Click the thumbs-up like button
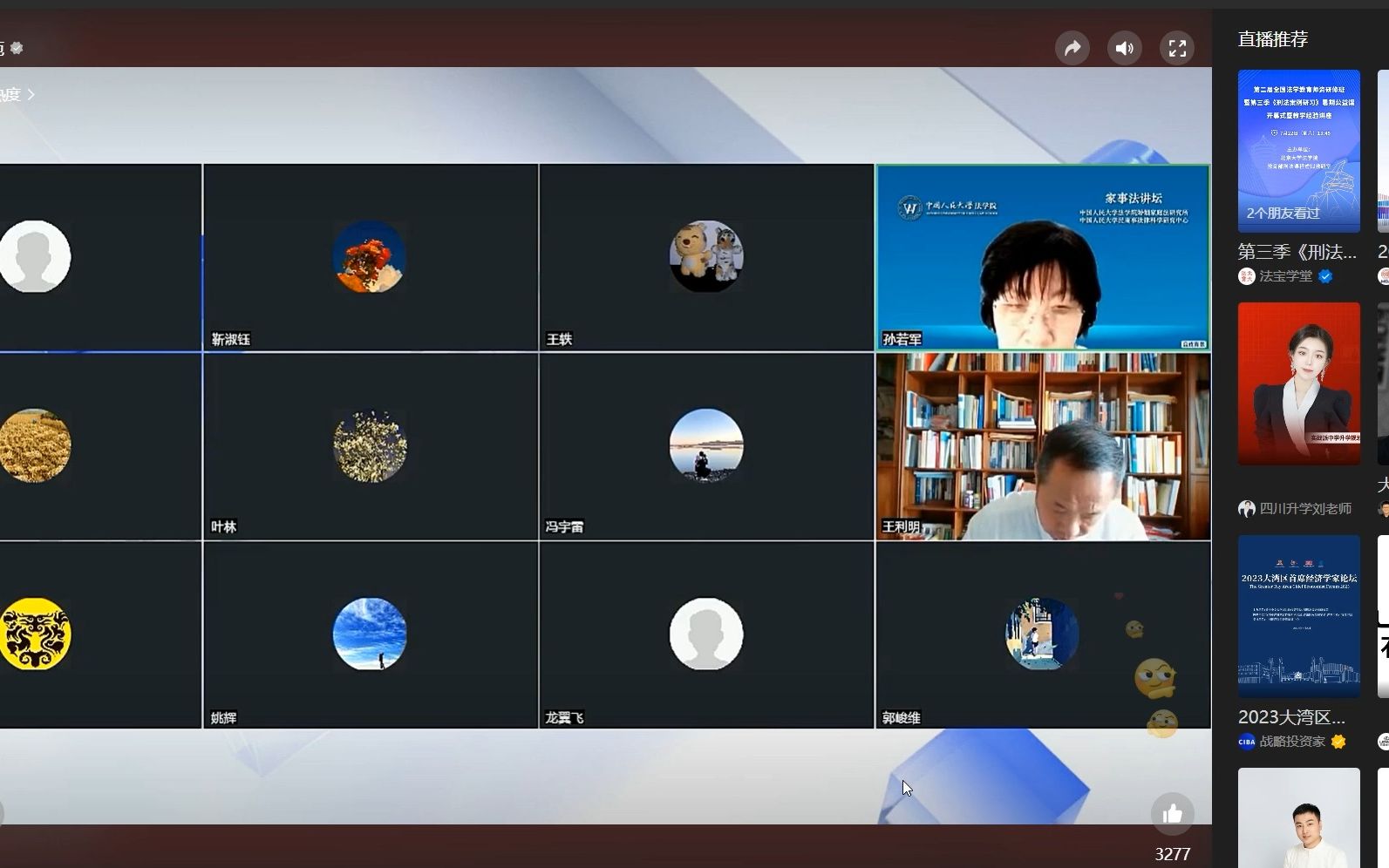1389x868 pixels. [x=1172, y=814]
